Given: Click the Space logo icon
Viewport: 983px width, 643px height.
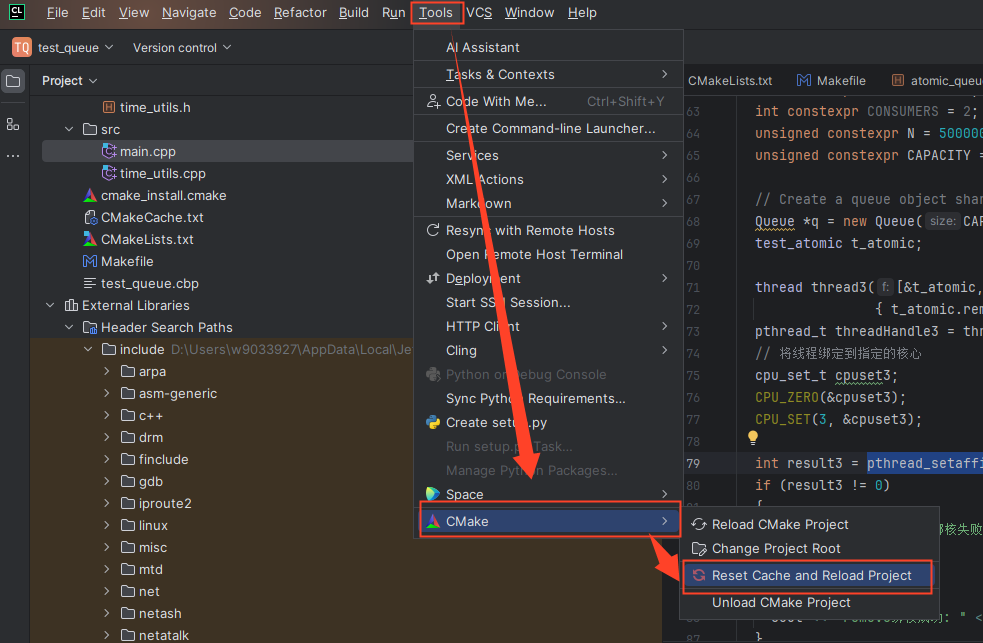Looking at the screenshot, I should click(x=433, y=494).
